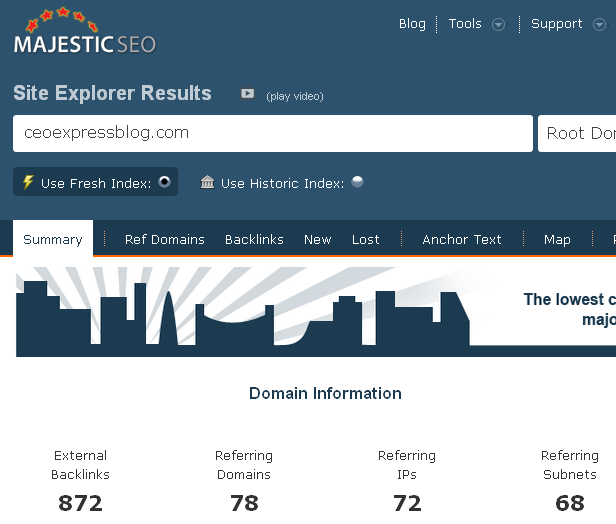Expand the Tools dropdown arrow
The width and height of the screenshot is (616, 524).
point(498,25)
